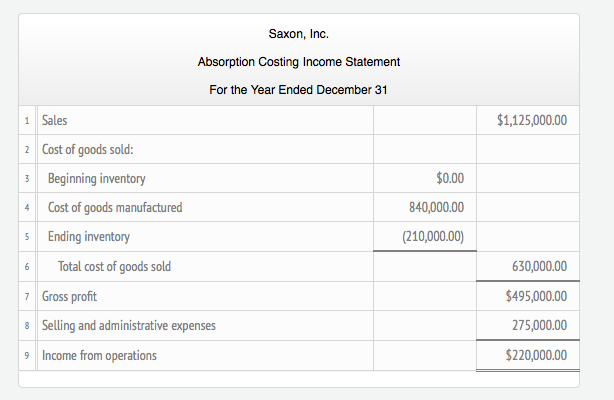Select the Income from operations label
The image size is (614, 400).
[100, 355]
